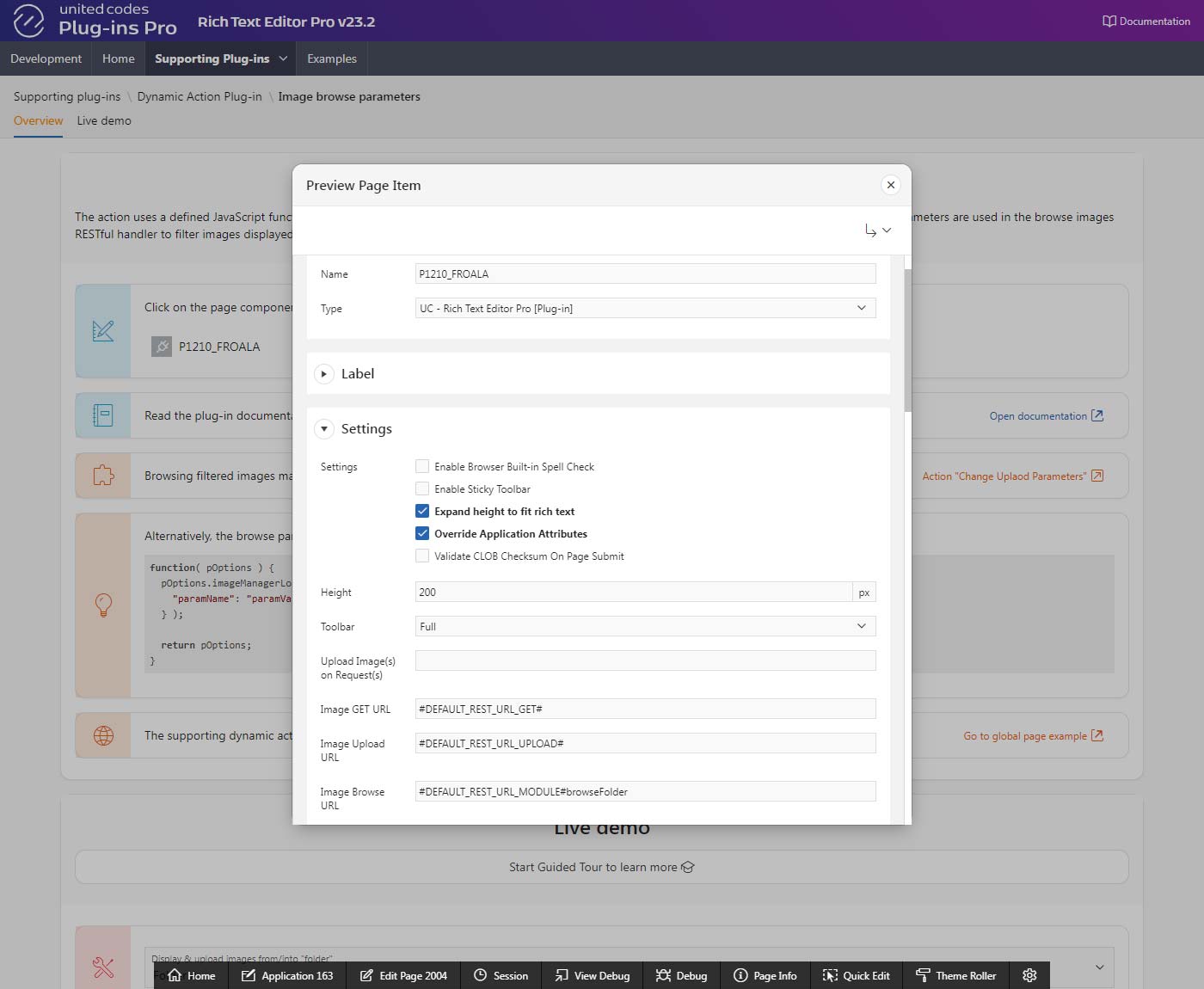Click Supporting plug-ins breadcrumb

coord(67,96)
